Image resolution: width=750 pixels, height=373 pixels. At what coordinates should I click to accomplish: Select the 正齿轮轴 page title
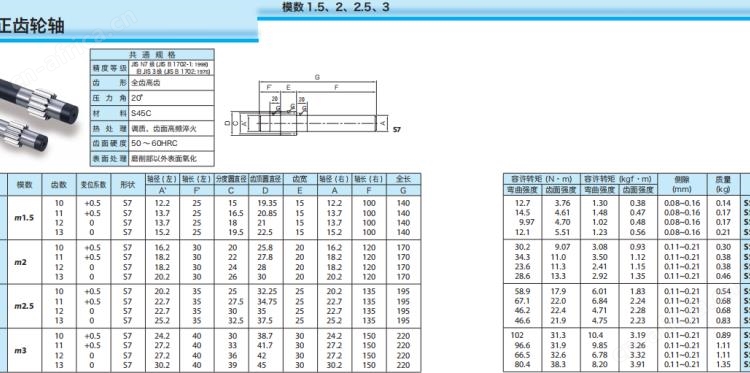point(33,25)
